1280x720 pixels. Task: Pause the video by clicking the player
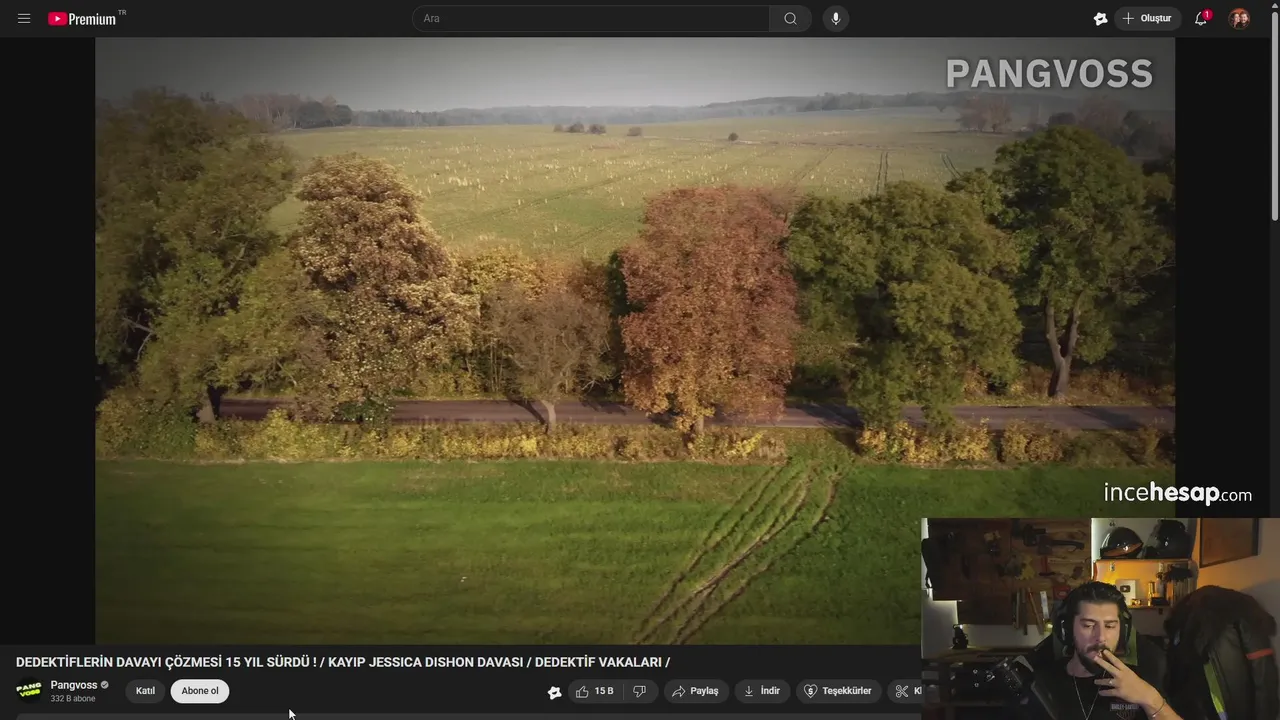coord(635,340)
